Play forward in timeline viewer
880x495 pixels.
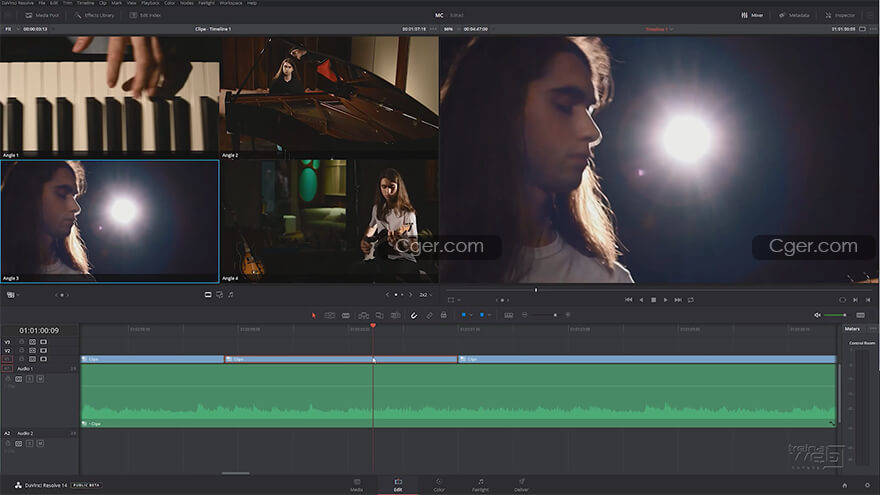point(666,300)
